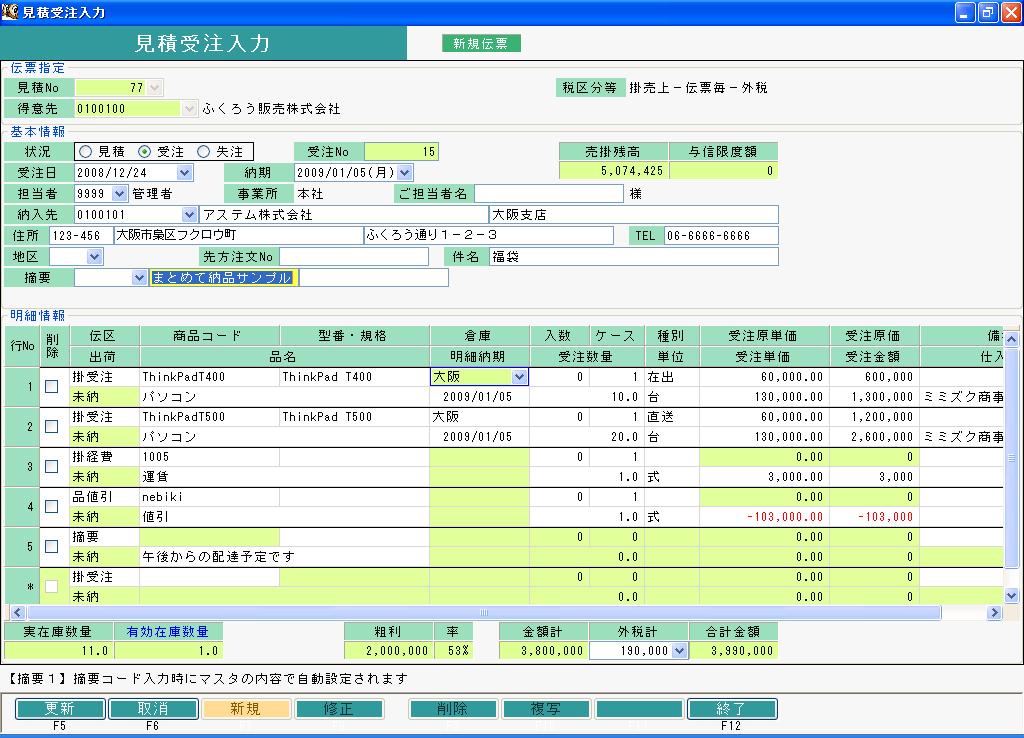Click the vertical scrollbar up arrow
Viewport: 1024px width, 738px height.
pyautogui.click(x=1011, y=339)
